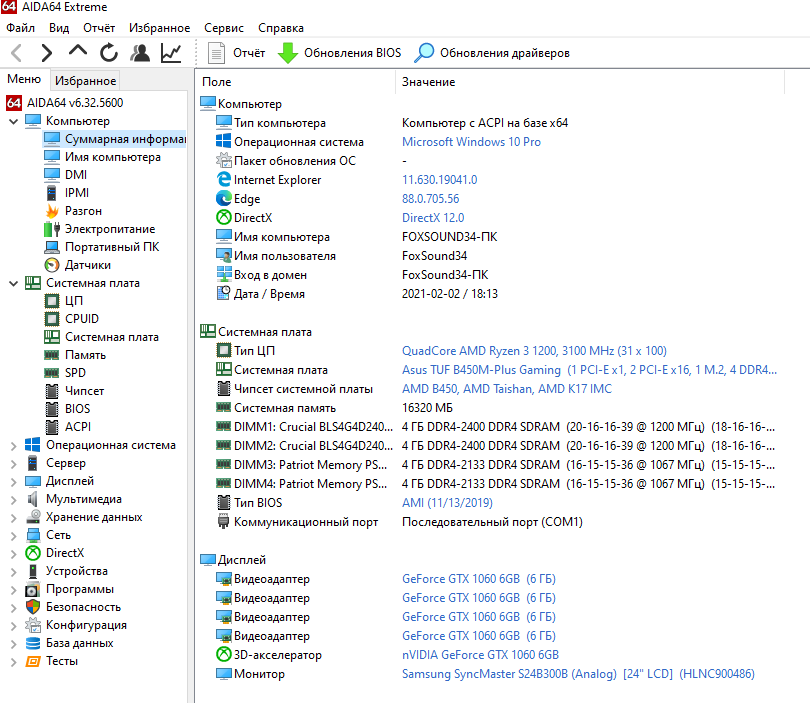
Task: Click the Безопасность shield icon
Action: [33, 607]
